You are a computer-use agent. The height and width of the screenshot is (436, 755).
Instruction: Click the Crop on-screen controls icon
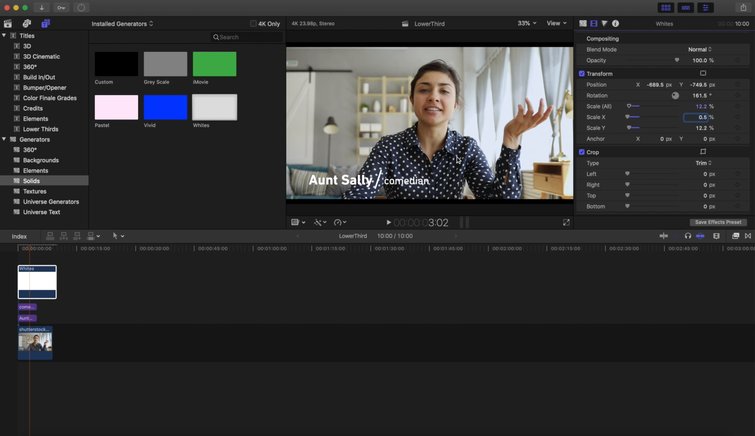coord(703,151)
